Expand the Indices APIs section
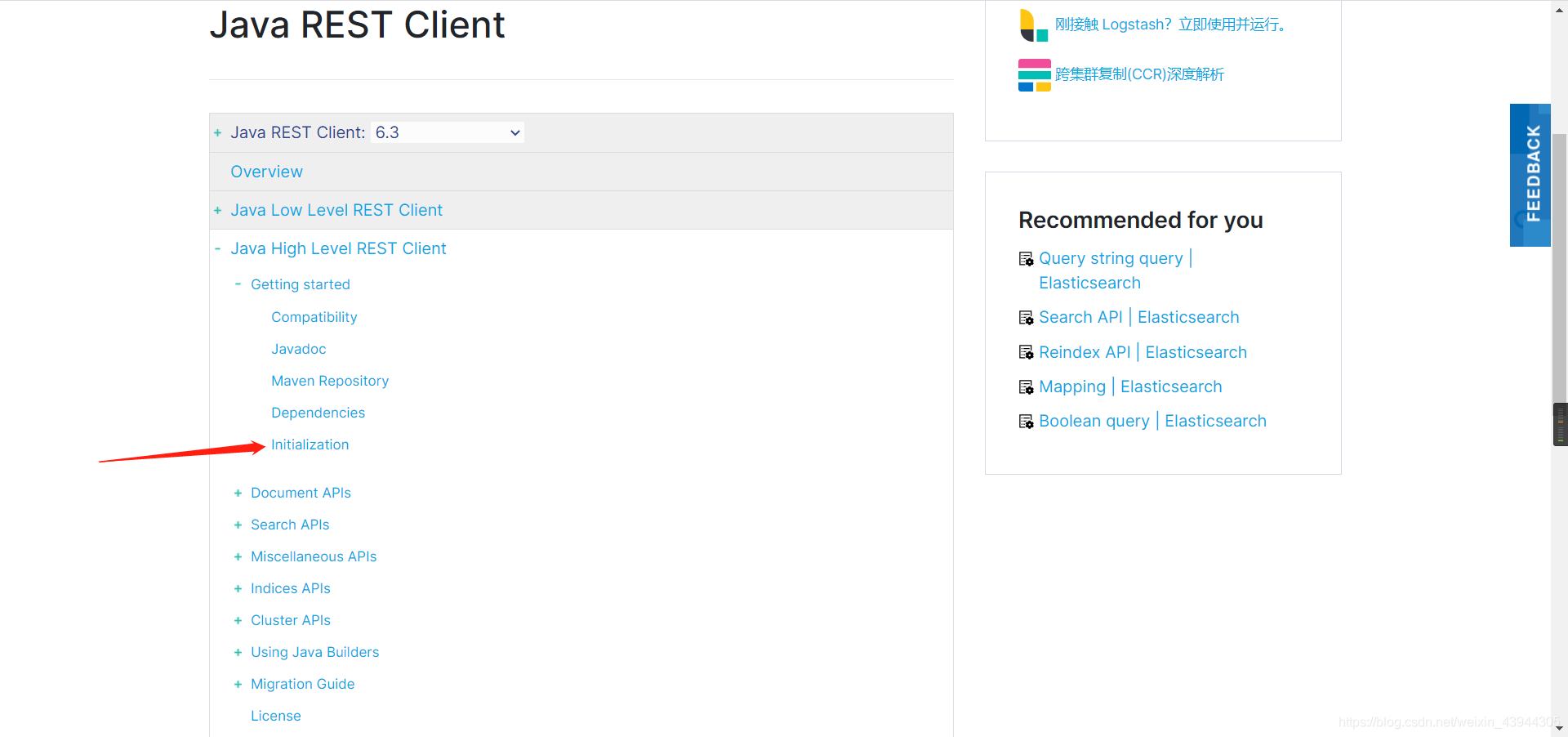Viewport: 1568px width, 737px height. pos(238,588)
